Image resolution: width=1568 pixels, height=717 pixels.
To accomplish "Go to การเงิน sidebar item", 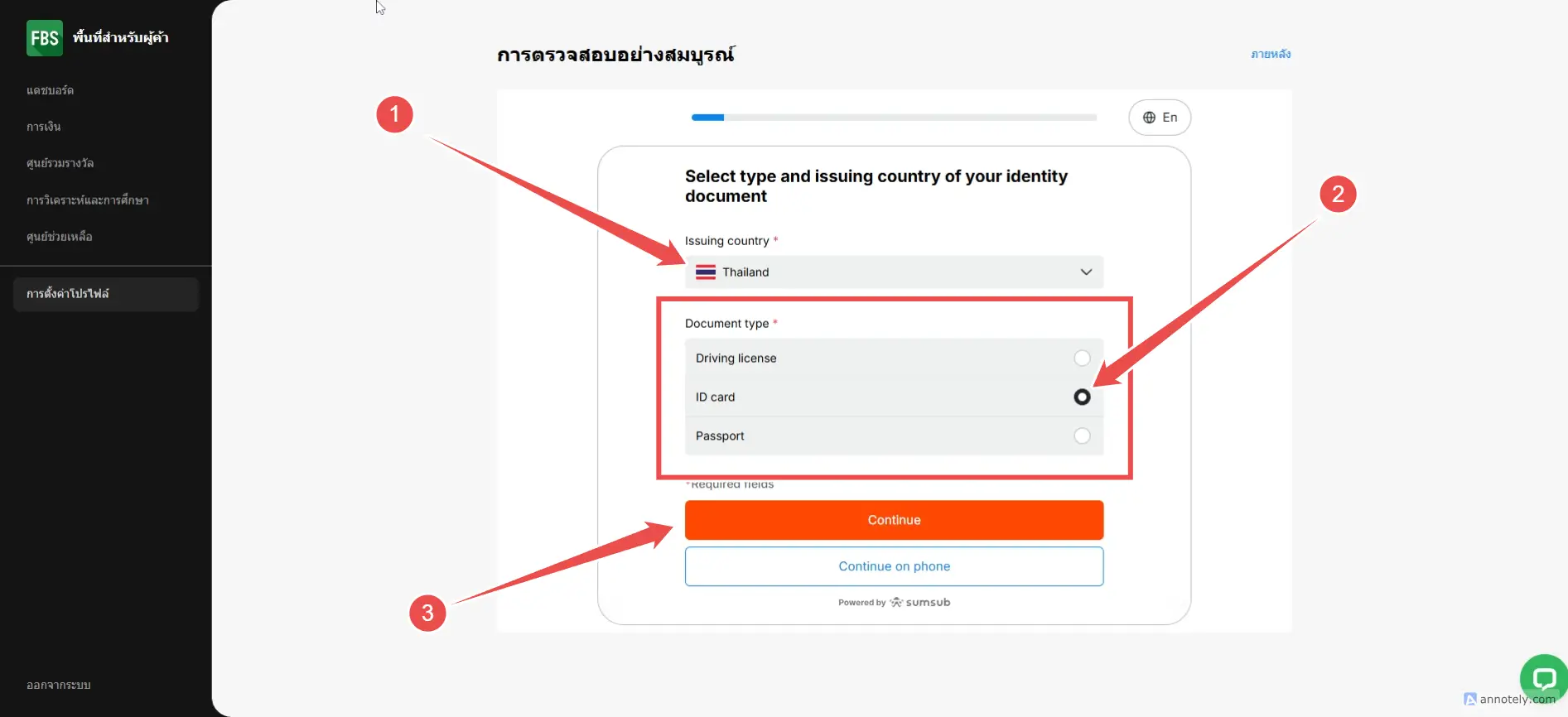I will [x=44, y=127].
